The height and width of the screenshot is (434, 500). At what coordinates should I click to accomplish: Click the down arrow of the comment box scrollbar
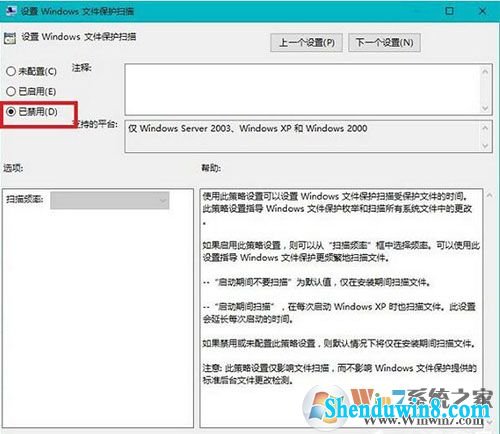(x=485, y=108)
